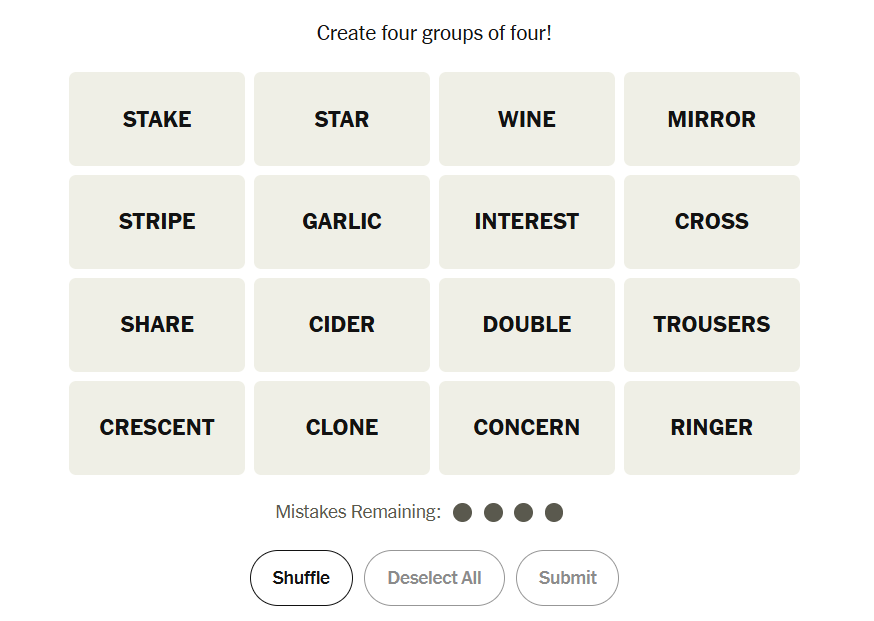This screenshot has width=874, height=621.
Task: Hit the Submit button
Action: click(567, 578)
